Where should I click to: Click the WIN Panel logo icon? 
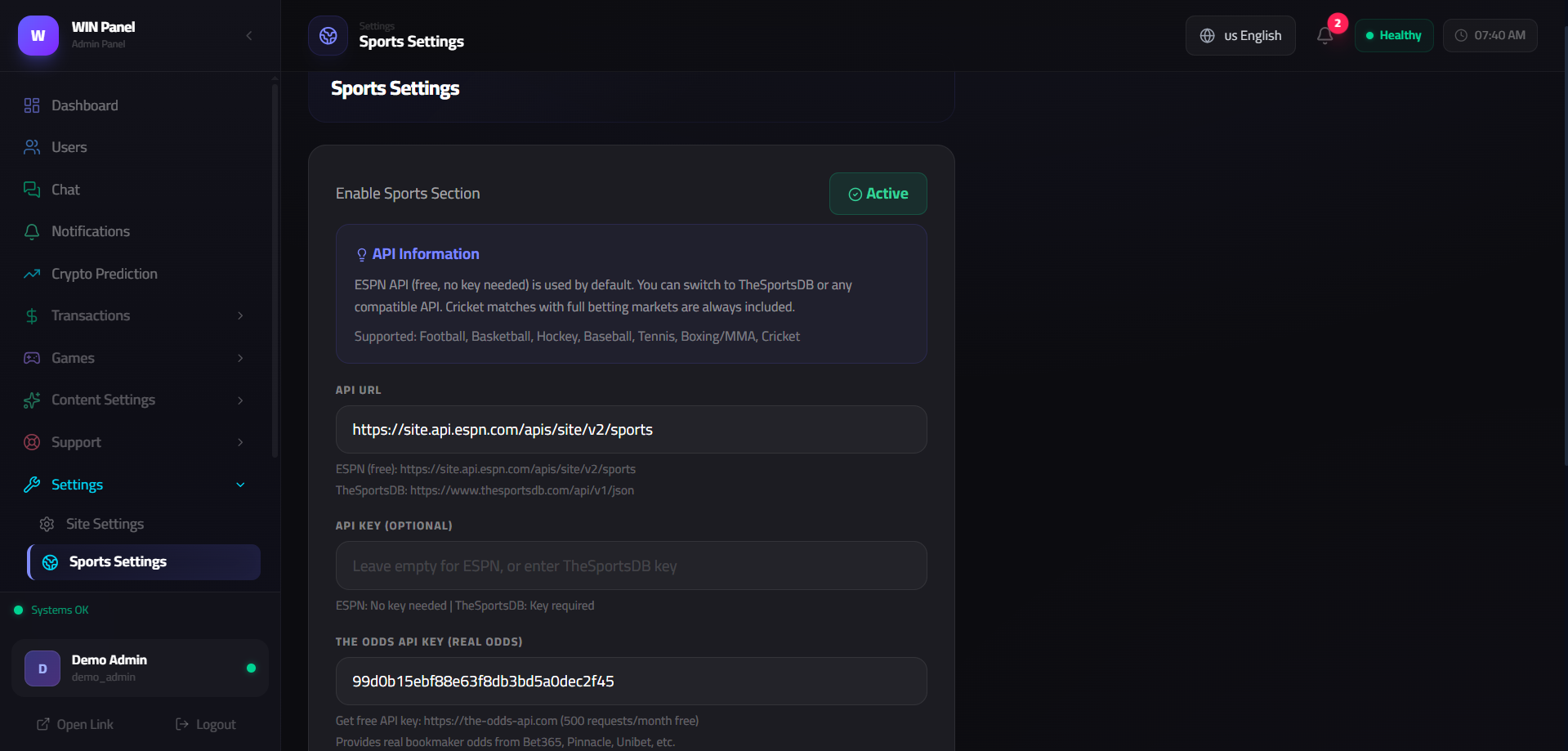point(38,36)
